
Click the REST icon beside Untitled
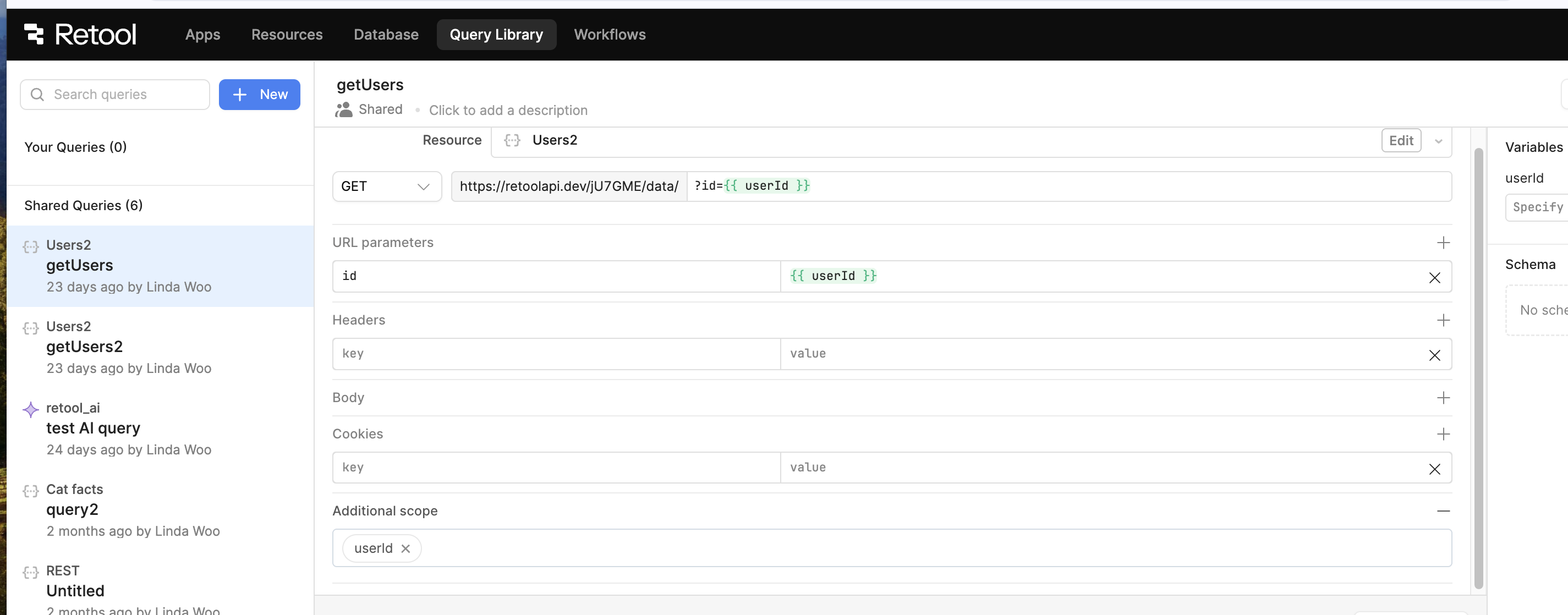click(x=30, y=573)
